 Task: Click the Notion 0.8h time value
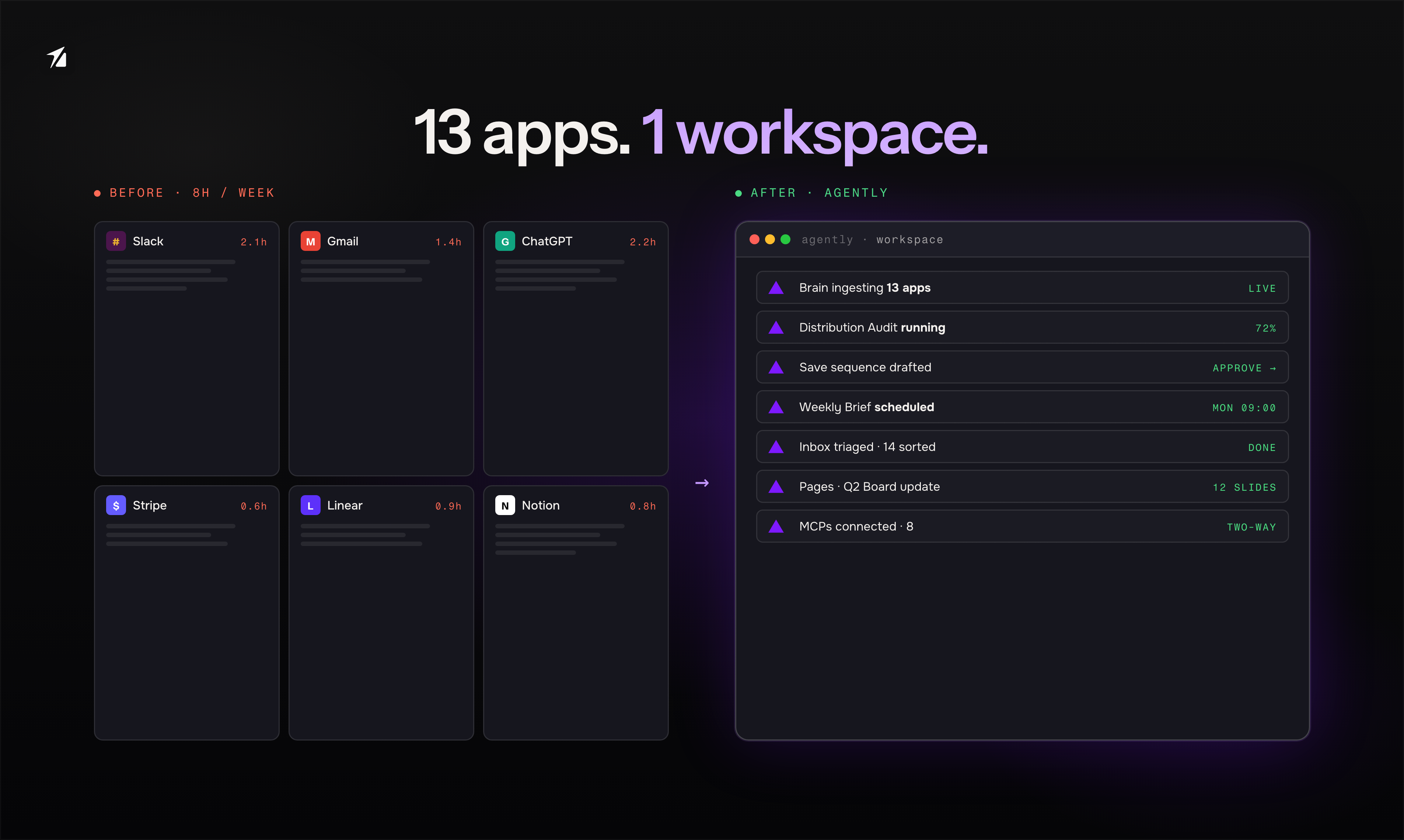643,507
